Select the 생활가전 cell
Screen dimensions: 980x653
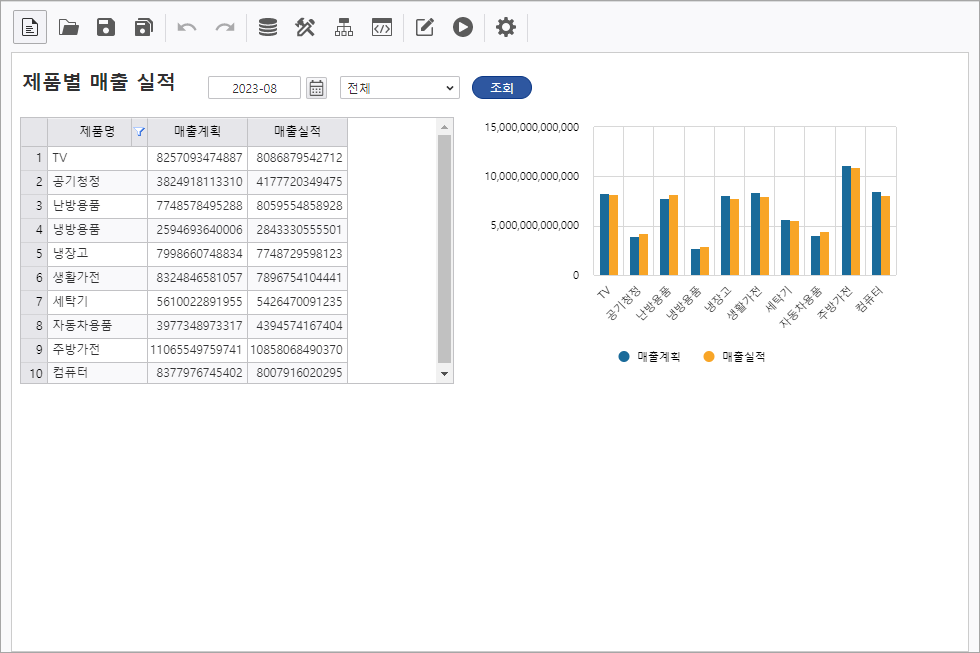click(98, 278)
